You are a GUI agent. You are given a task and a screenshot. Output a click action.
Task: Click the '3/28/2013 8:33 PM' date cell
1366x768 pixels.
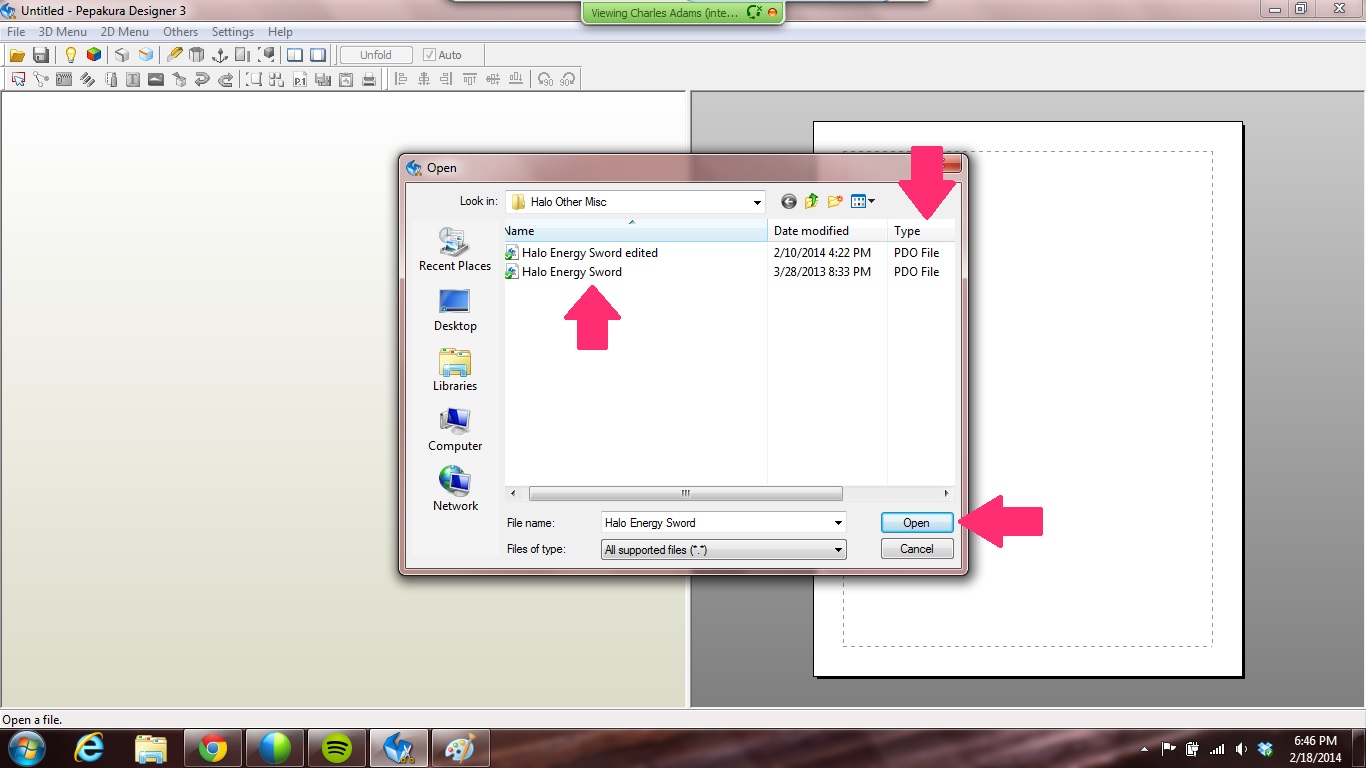pyautogui.click(x=822, y=272)
